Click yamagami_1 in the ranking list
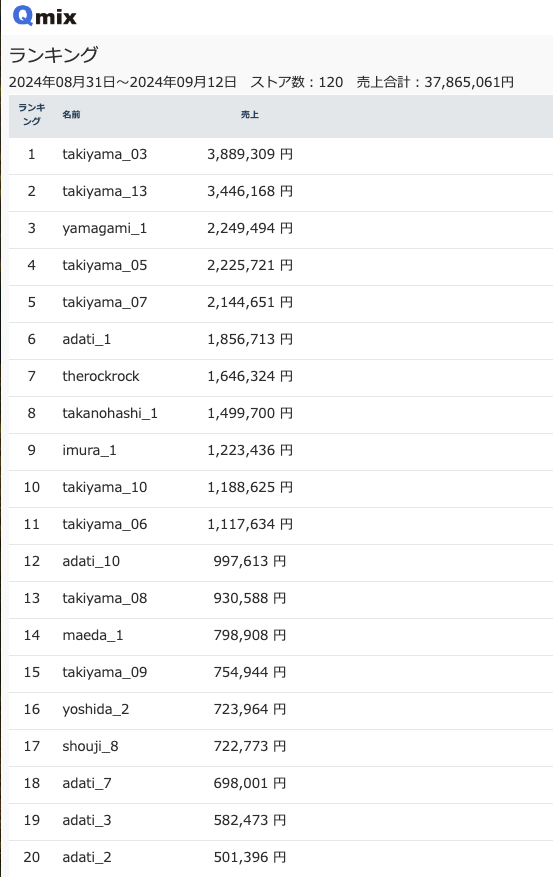Viewport: 553px width, 877px height. [x=105, y=228]
